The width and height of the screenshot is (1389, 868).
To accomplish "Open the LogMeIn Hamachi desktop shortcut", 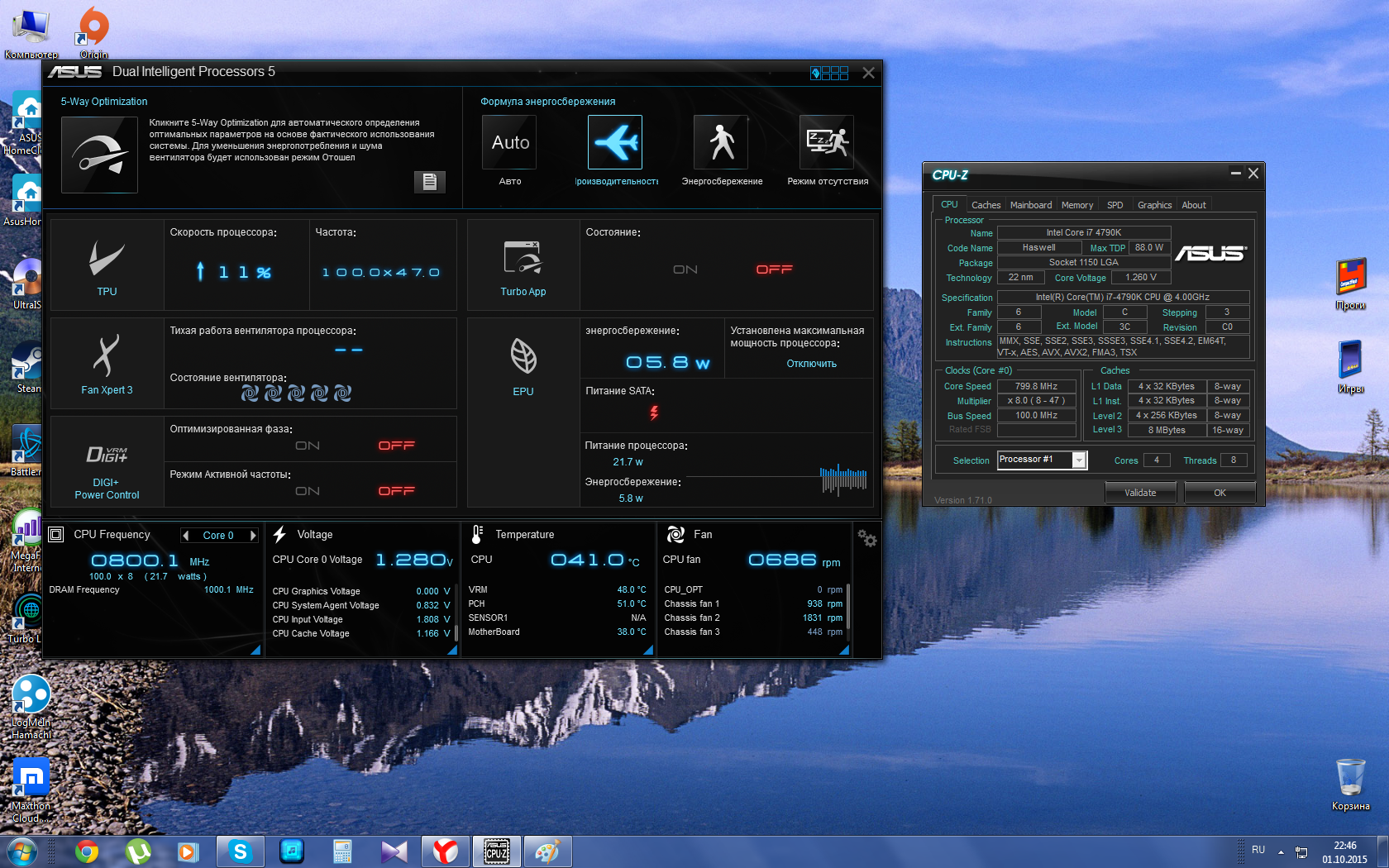I will point(31,707).
